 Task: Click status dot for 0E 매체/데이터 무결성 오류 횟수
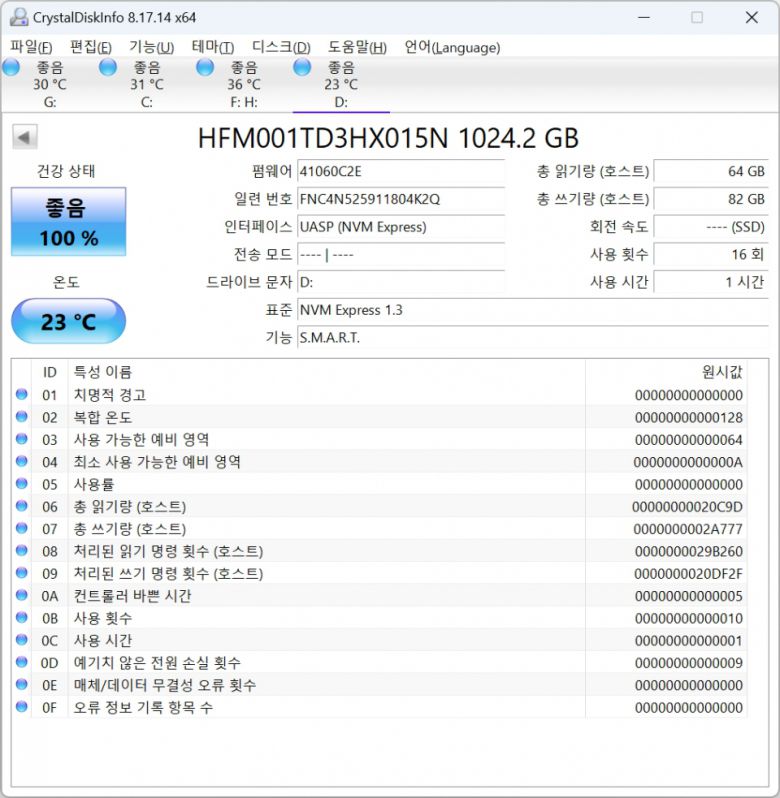21,685
